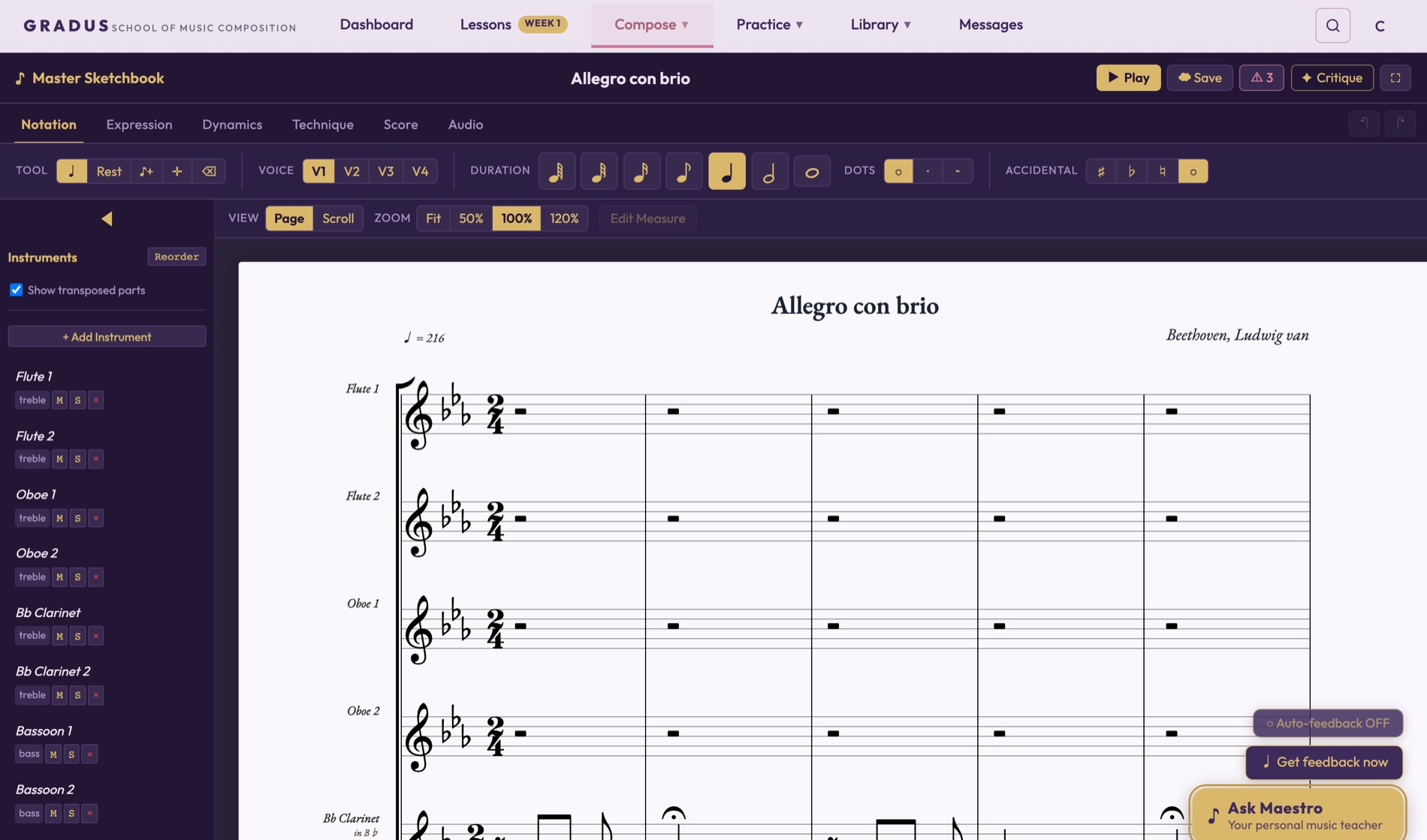This screenshot has width=1427, height=840.
Task: Collapse the instruments sidebar arrow
Action: click(107, 218)
